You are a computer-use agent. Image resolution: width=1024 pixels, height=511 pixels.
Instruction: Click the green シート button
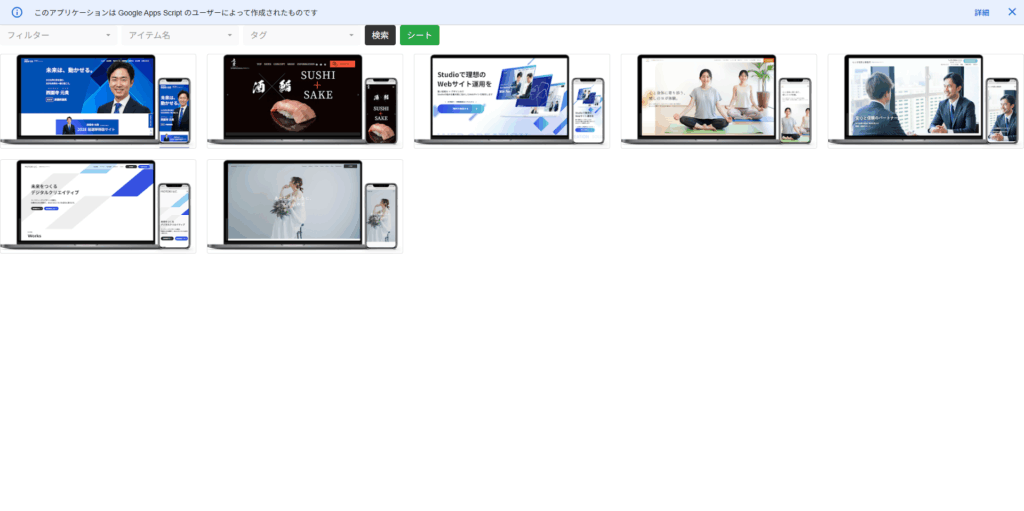[419, 35]
